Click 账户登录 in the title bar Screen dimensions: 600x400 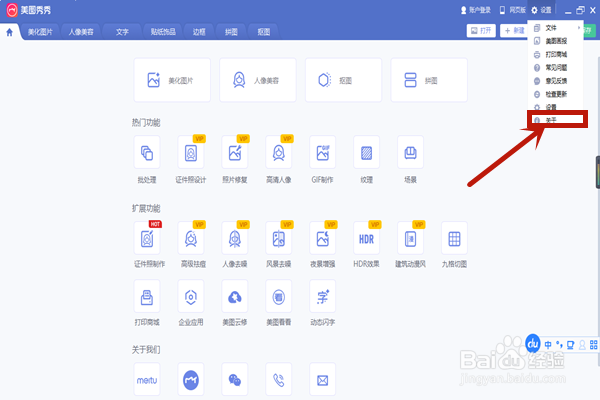pos(476,10)
